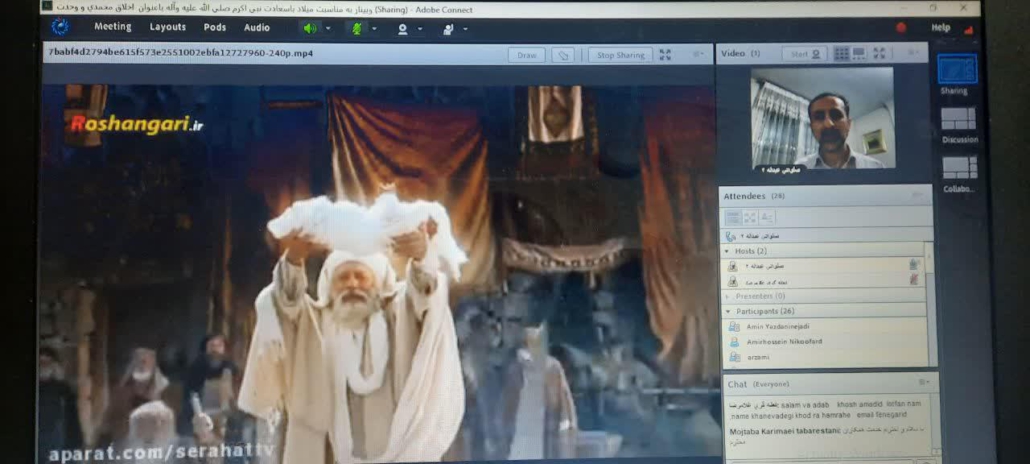1030x464 pixels.
Task: Click the Video pod title
Action: click(x=740, y=53)
